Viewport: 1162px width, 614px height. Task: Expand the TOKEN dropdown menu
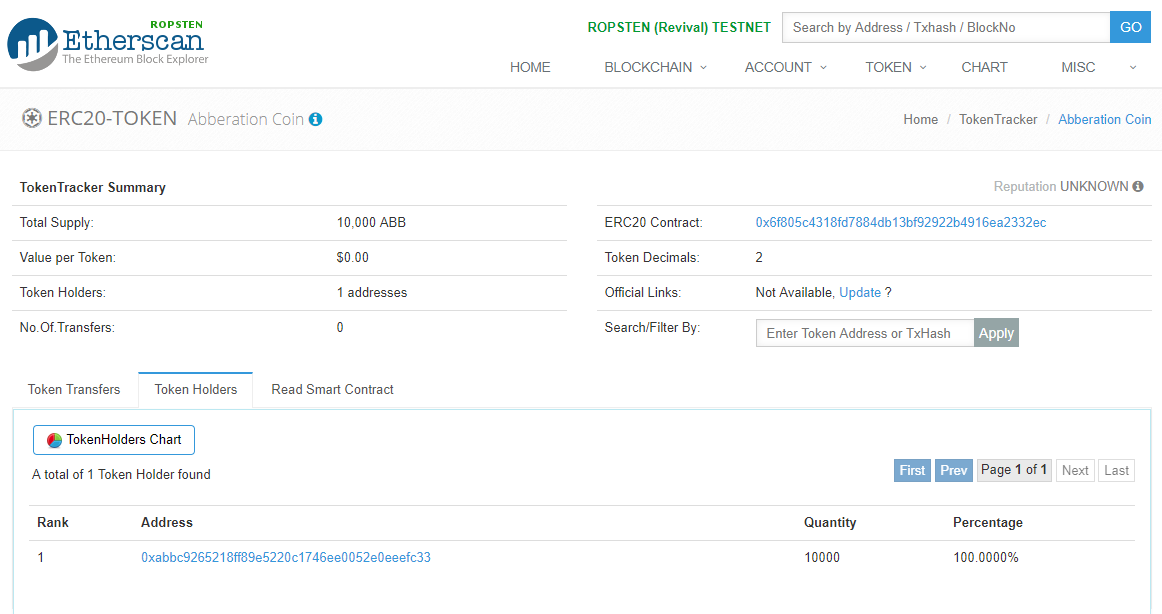pyautogui.click(x=896, y=67)
